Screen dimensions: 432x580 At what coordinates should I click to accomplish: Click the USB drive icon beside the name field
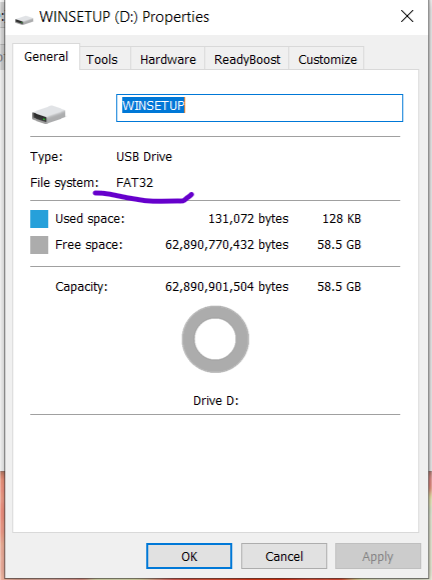48,114
